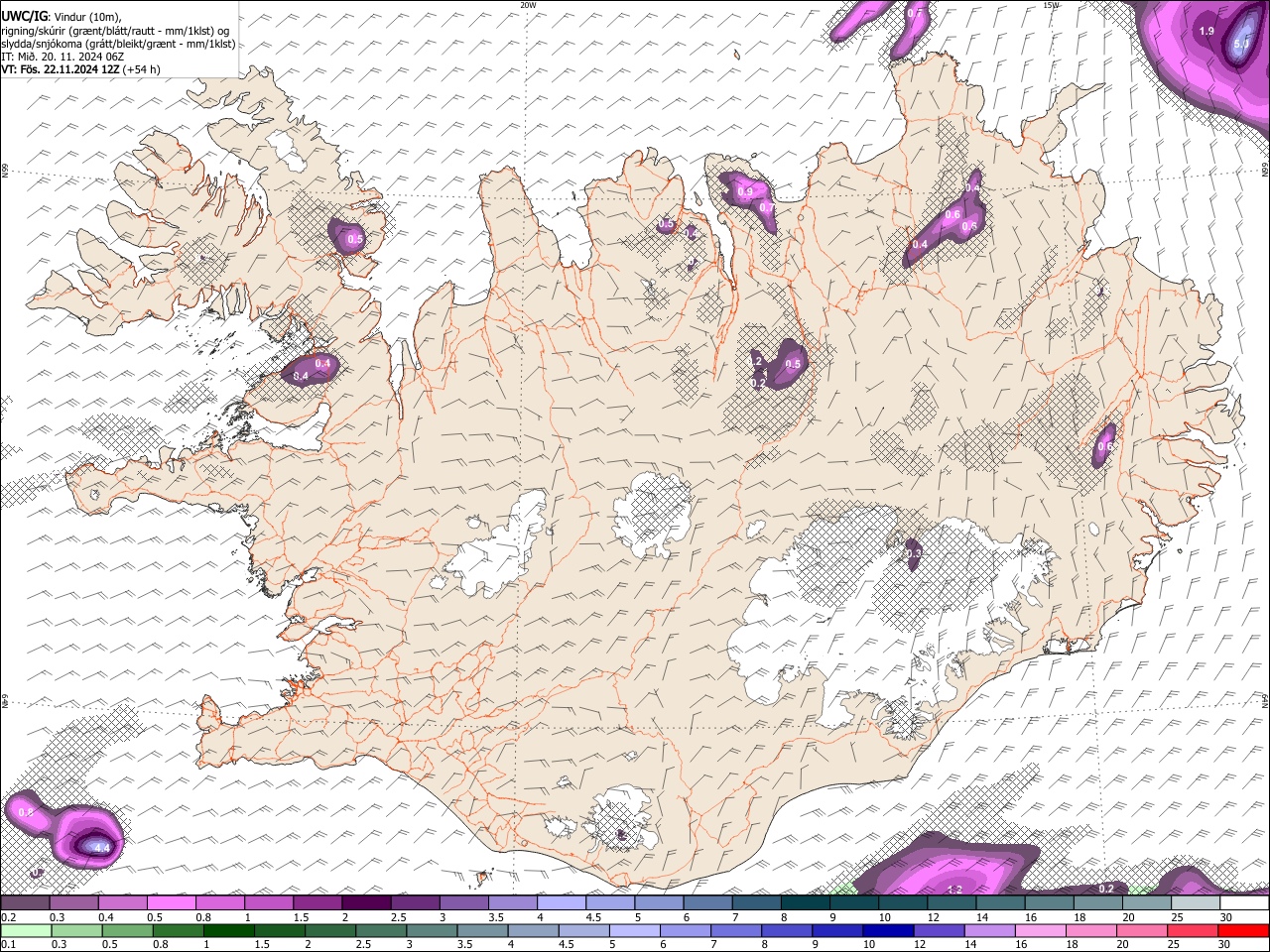Click the '20W' longitude label on the top edge

pos(529,5)
